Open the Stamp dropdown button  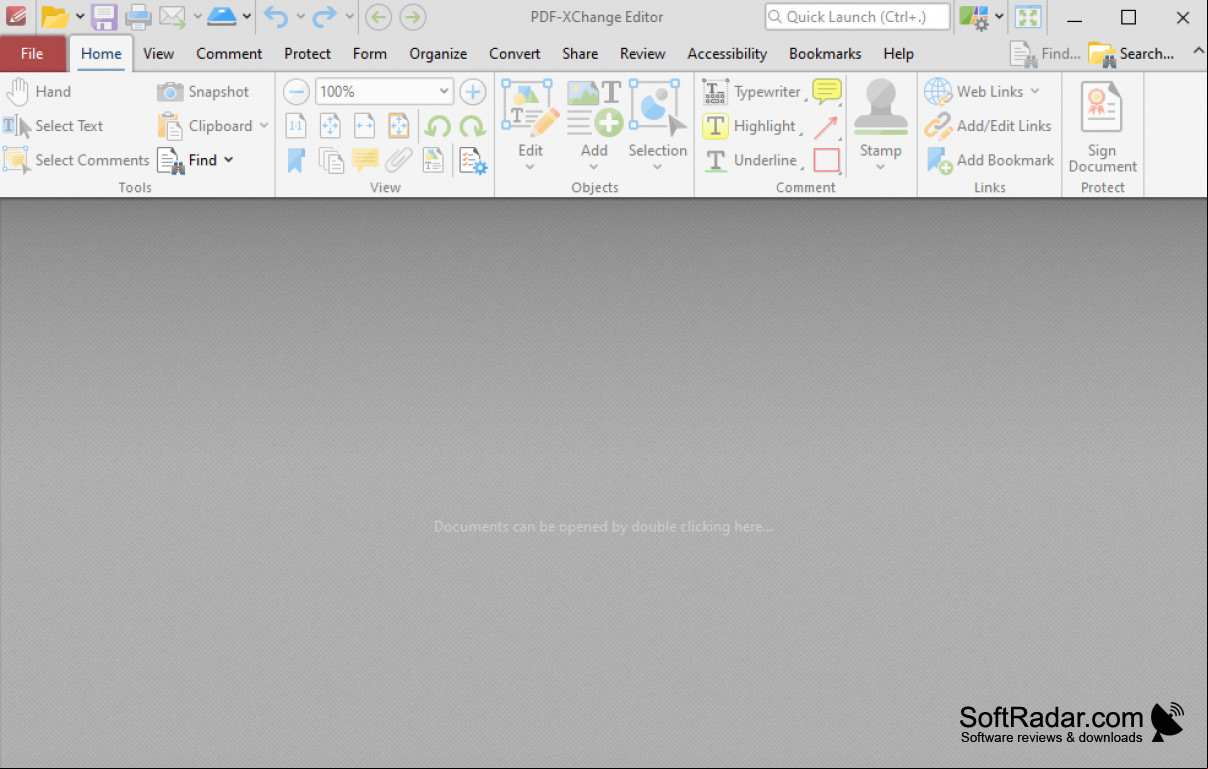point(880,126)
